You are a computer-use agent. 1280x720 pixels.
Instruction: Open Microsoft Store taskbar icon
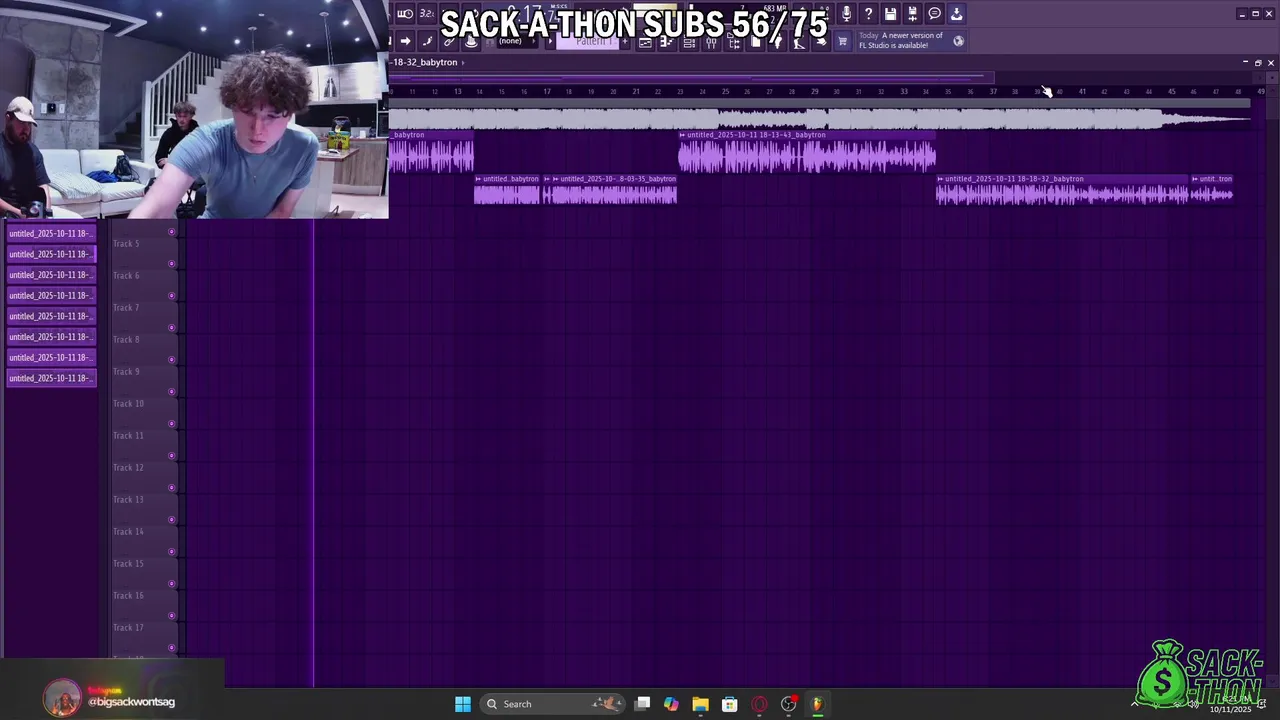[730, 704]
